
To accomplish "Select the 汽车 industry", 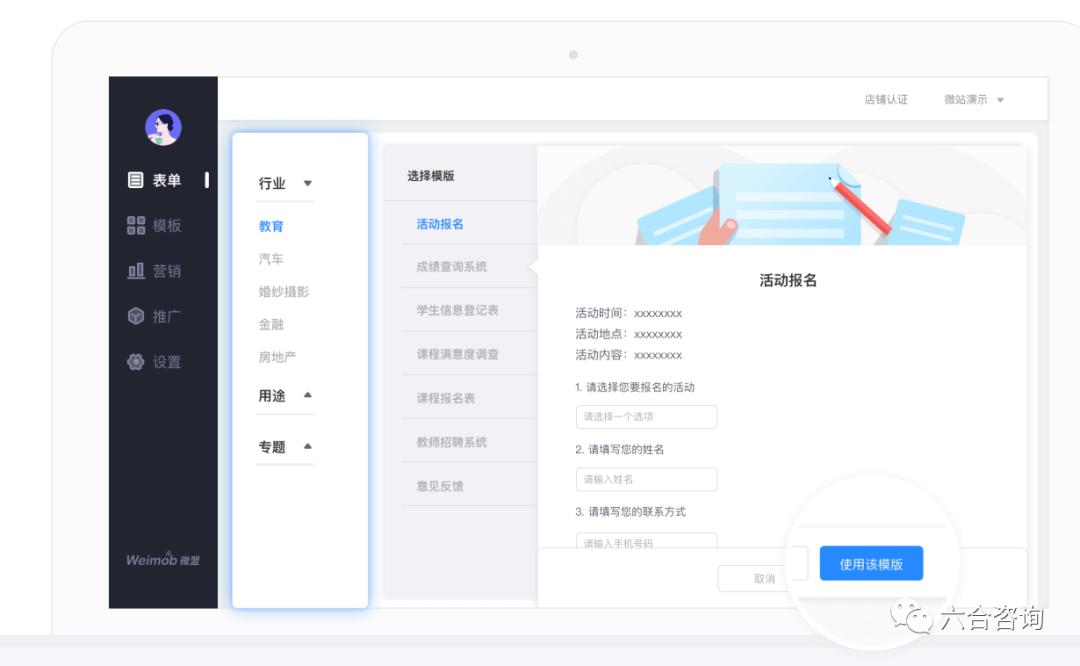I will point(271,259).
